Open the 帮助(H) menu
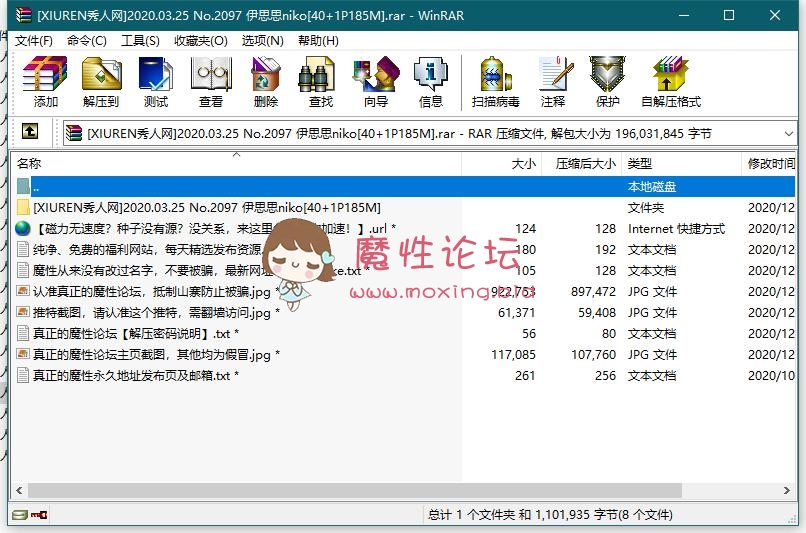Image resolution: width=806 pixels, height=533 pixels. (x=318, y=41)
